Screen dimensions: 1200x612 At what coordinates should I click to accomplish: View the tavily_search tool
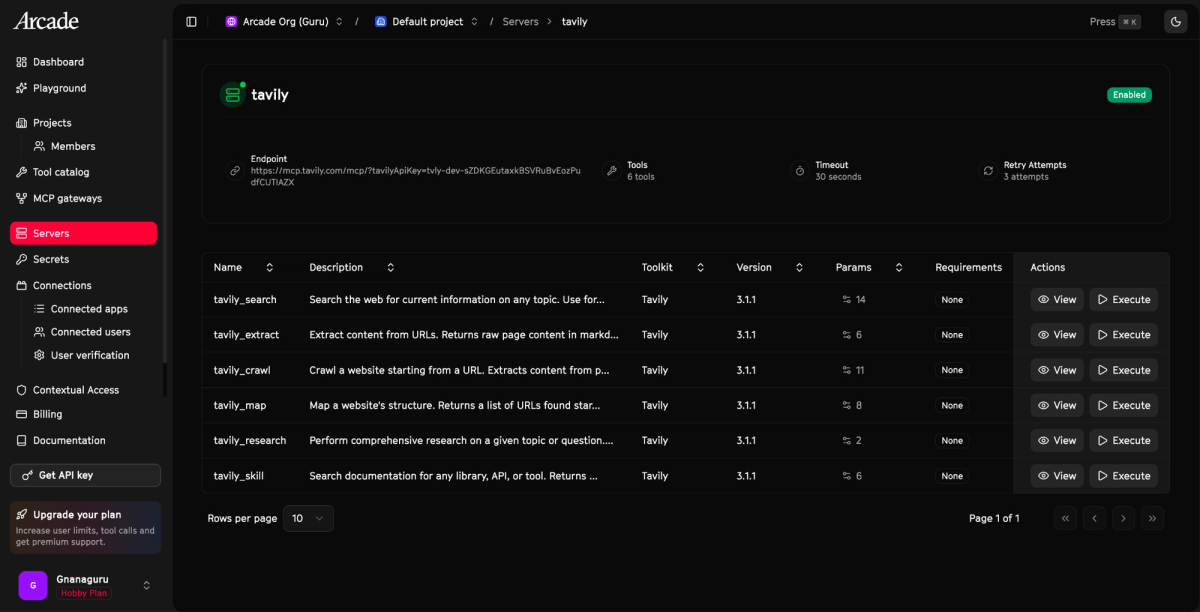(1057, 299)
